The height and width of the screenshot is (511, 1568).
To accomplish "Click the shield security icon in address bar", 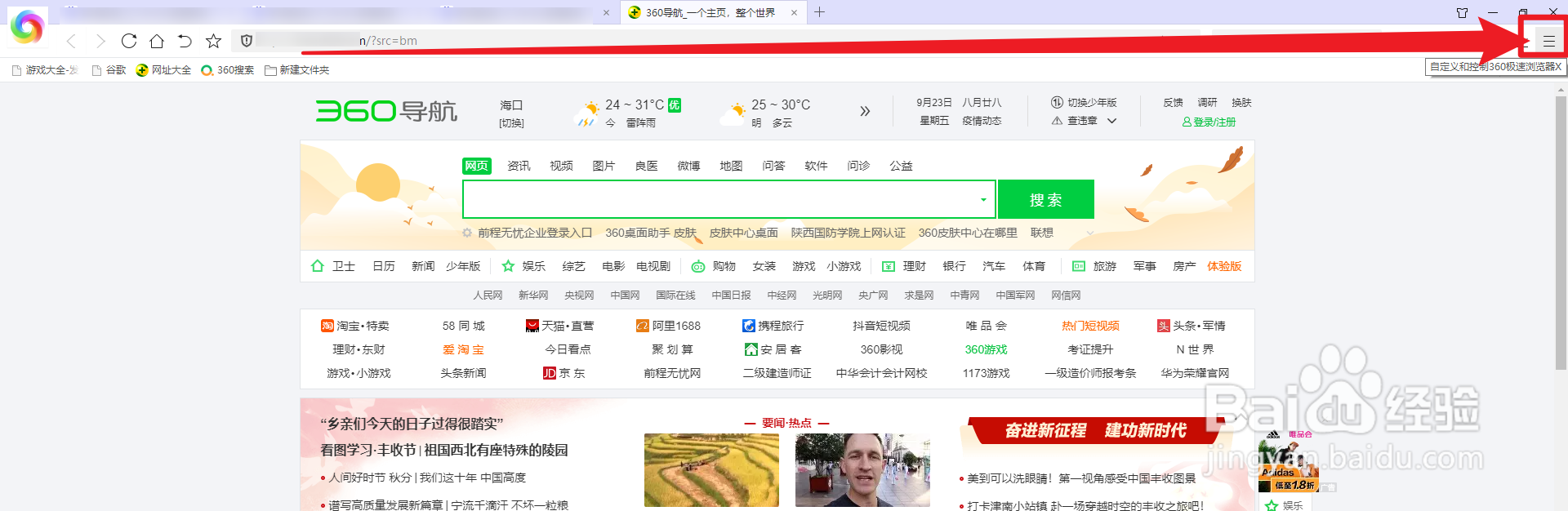I will (x=247, y=41).
